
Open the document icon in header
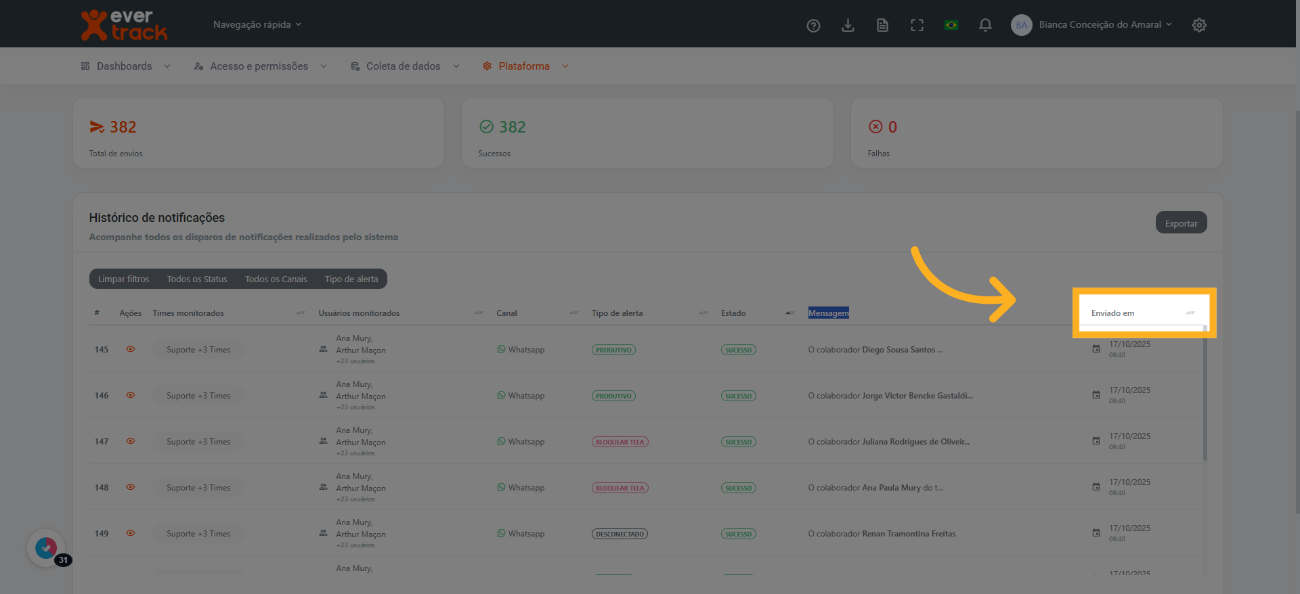coord(882,25)
